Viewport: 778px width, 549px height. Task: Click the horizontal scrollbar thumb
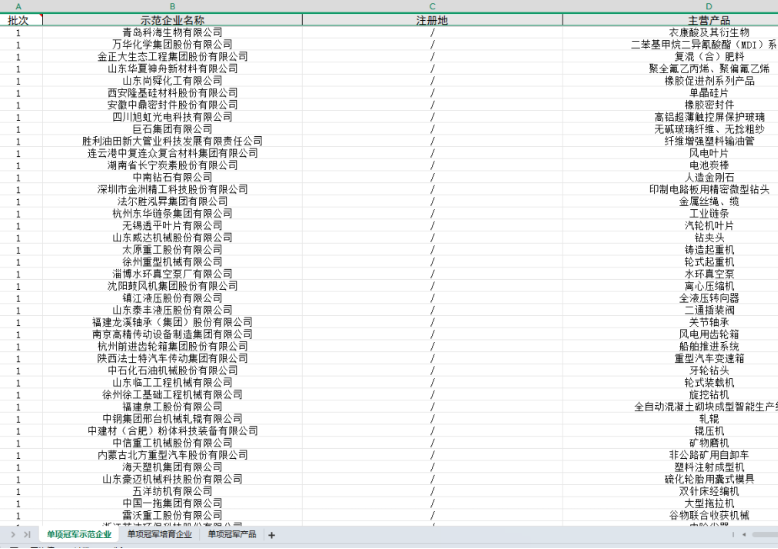click(x=765, y=535)
